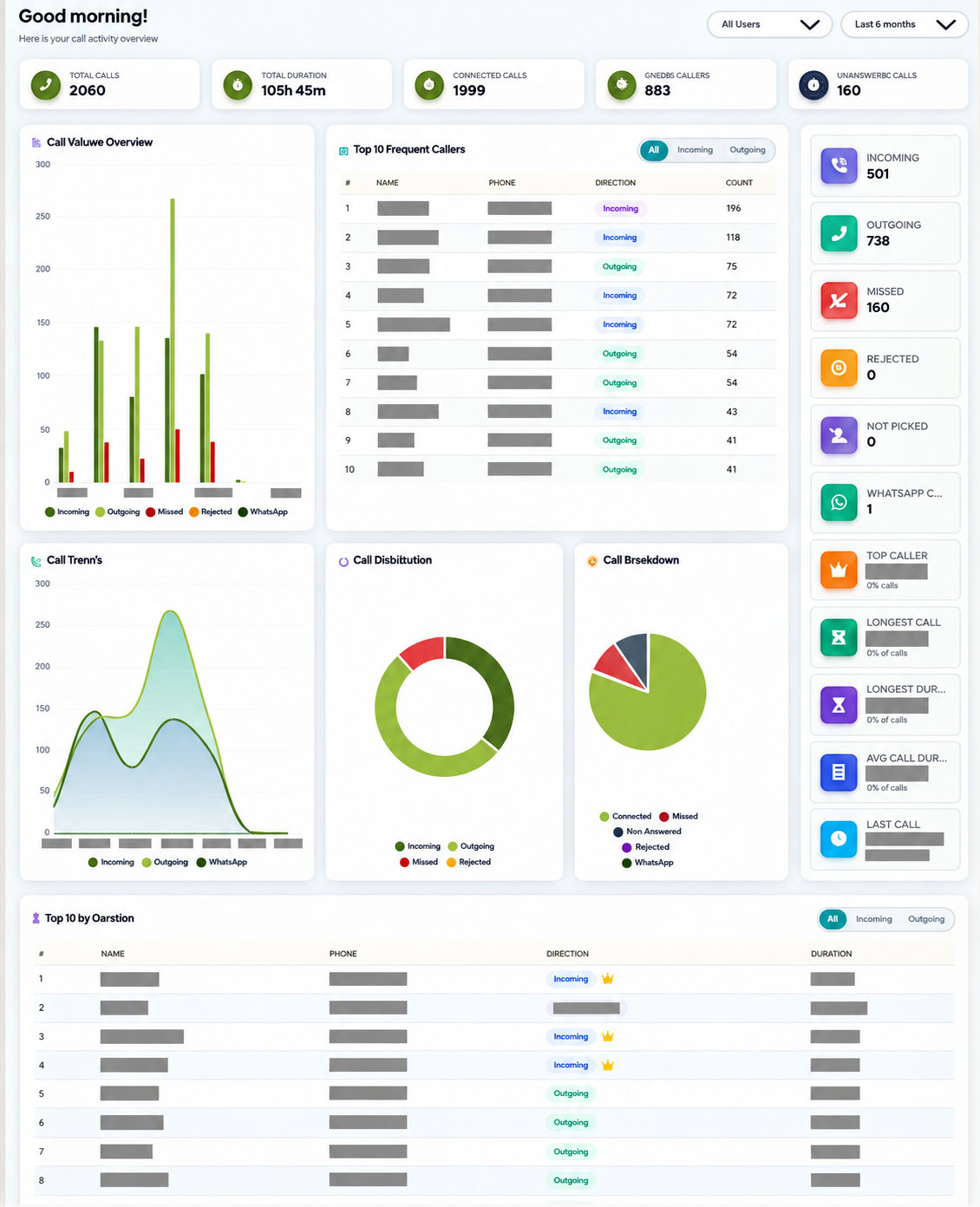Sort Frequent Callers by COUNT header
The image size is (980, 1207).
(x=739, y=183)
